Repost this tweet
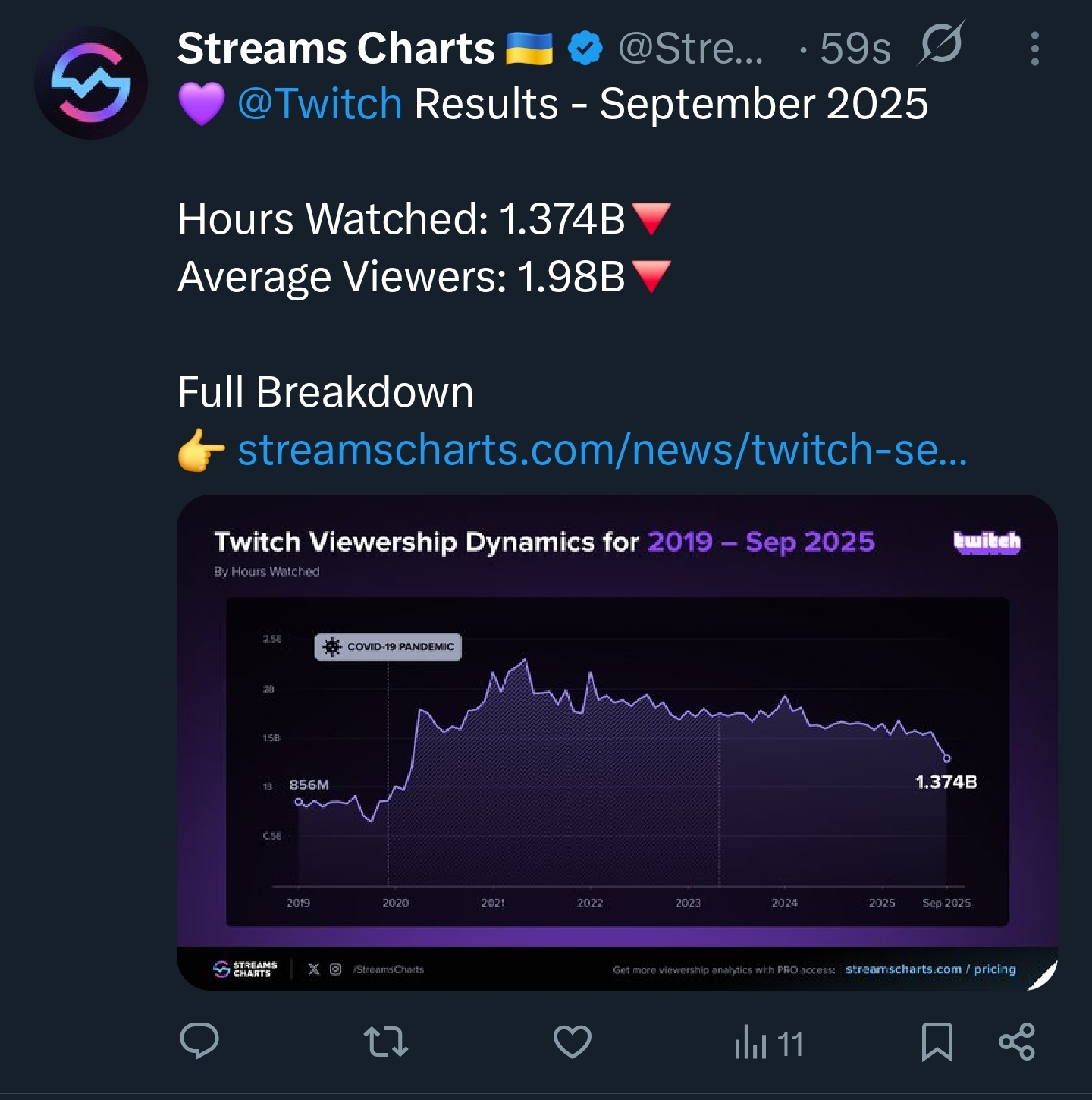The width and height of the screenshot is (1092, 1100). [386, 1042]
